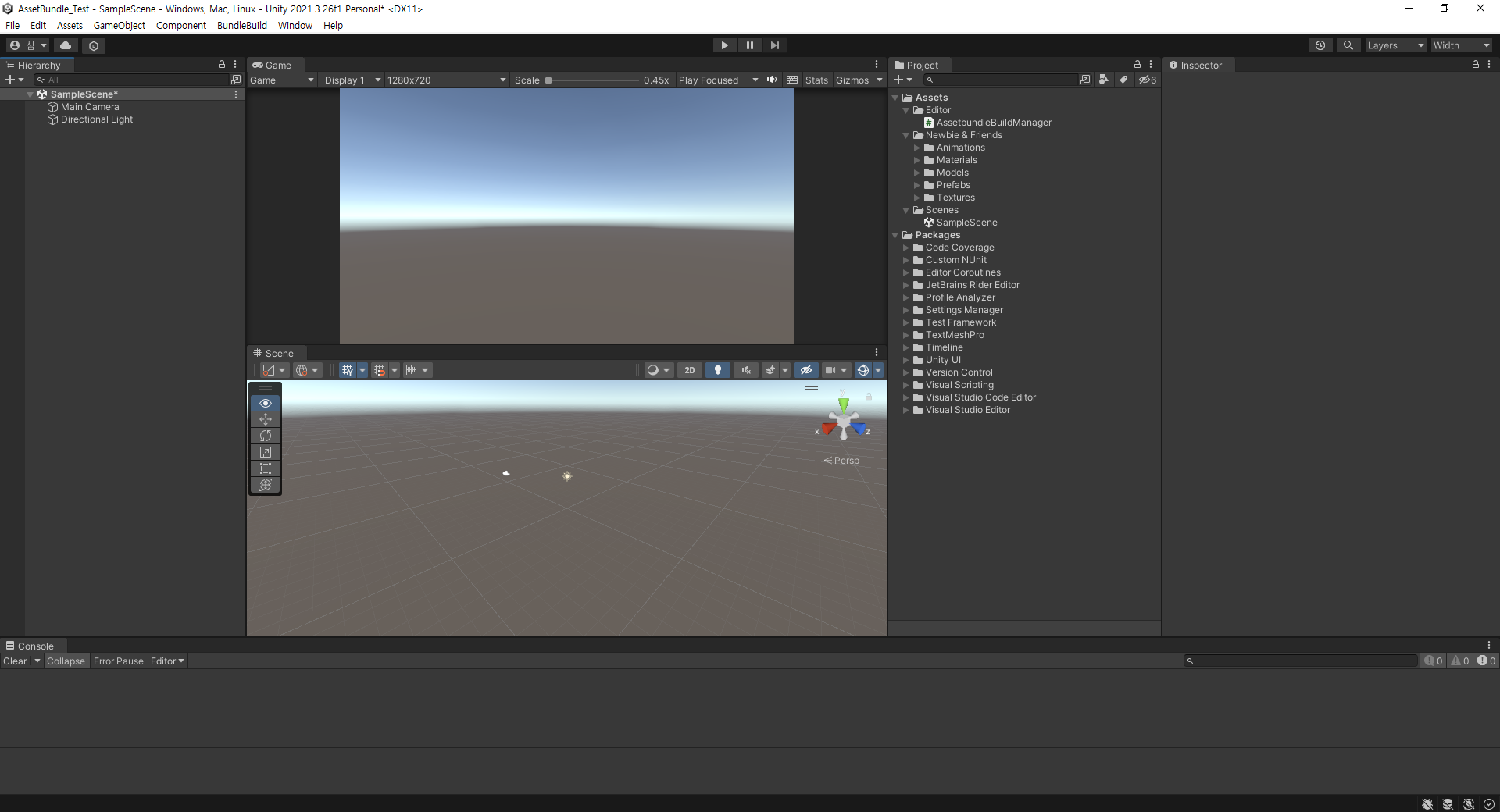This screenshot has width=1500, height=812.
Task: Open Project search-by-label tag icon
Action: pos(1123,80)
